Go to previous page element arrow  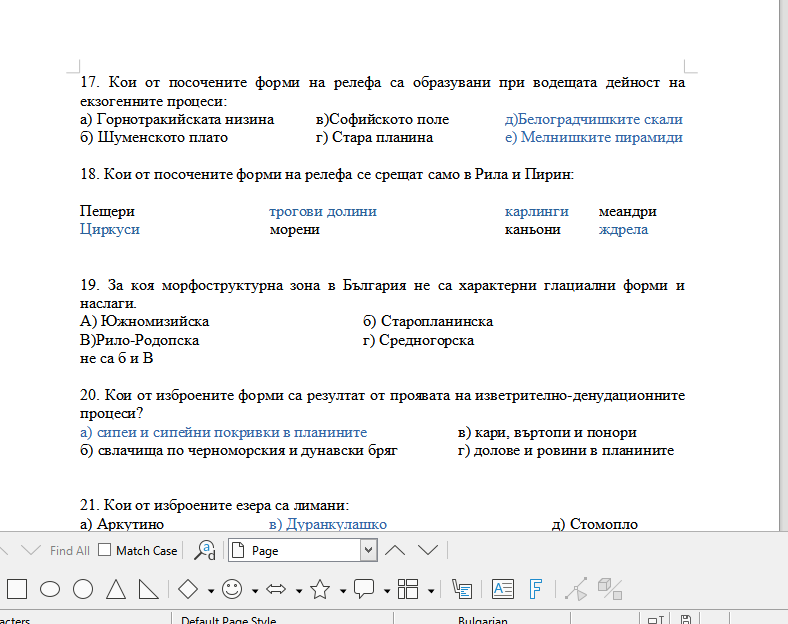[395, 550]
